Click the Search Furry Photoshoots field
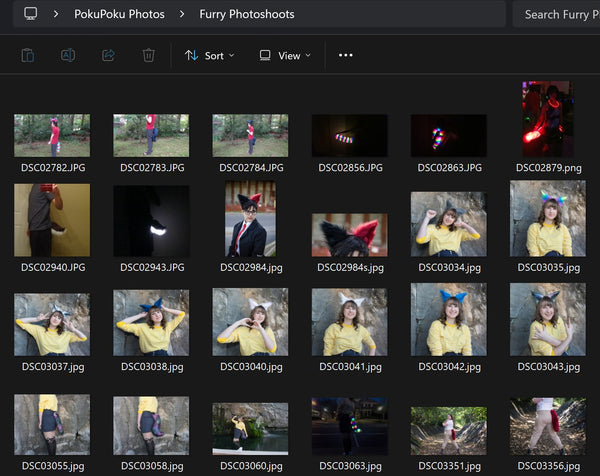The image size is (600, 476). click(558, 15)
